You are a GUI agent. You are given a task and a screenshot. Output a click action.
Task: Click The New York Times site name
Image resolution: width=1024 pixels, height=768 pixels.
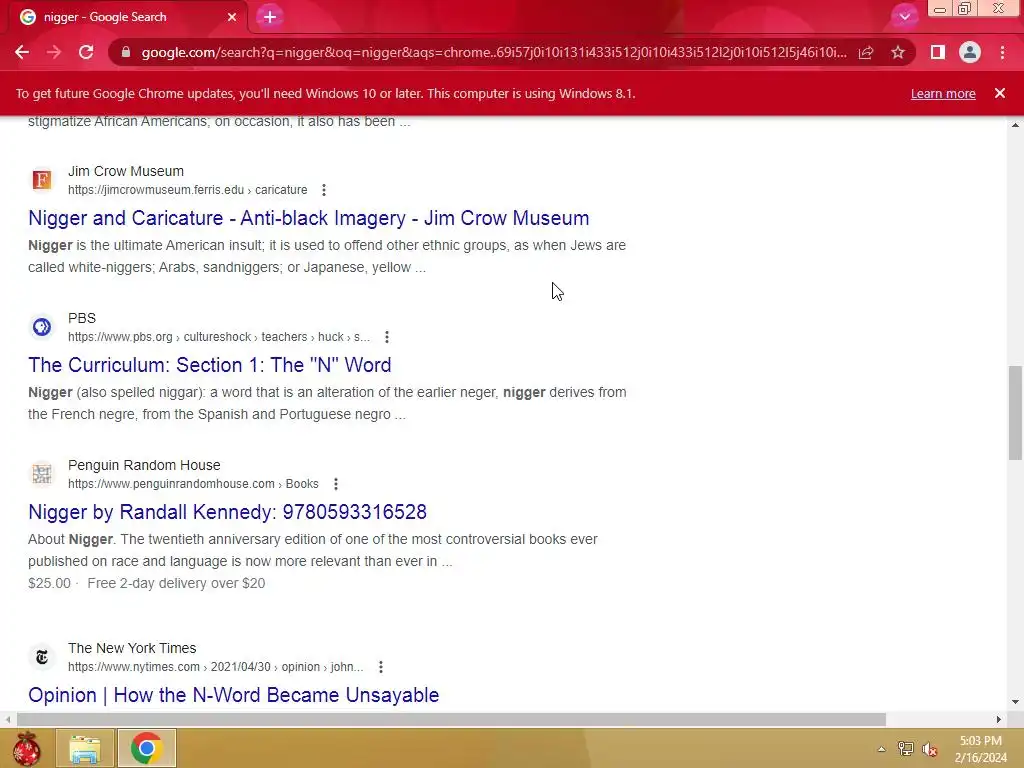click(x=132, y=648)
